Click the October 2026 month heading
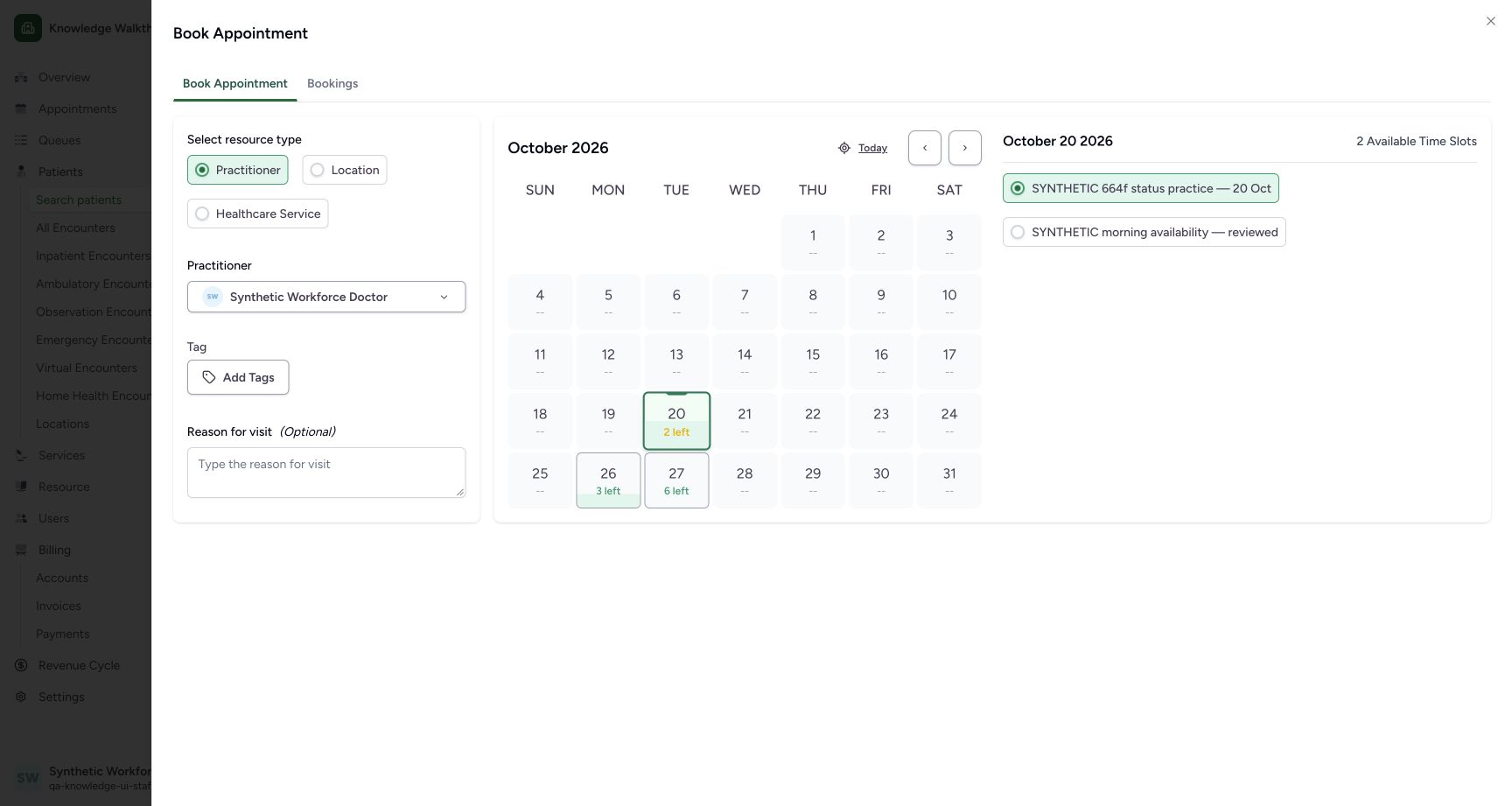 pyautogui.click(x=558, y=148)
